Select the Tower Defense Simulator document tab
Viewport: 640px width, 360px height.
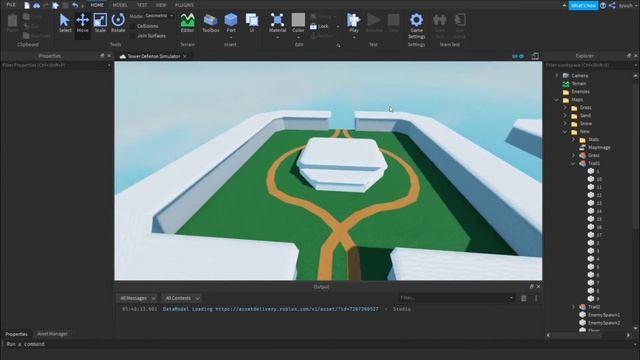(x=153, y=56)
